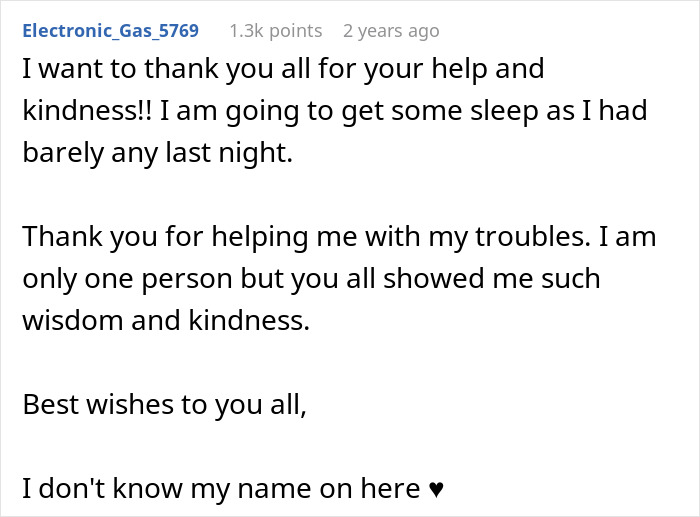Open the "2 years ago" timestamp permalink
This screenshot has height=517, width=700.
pos(390,31)
